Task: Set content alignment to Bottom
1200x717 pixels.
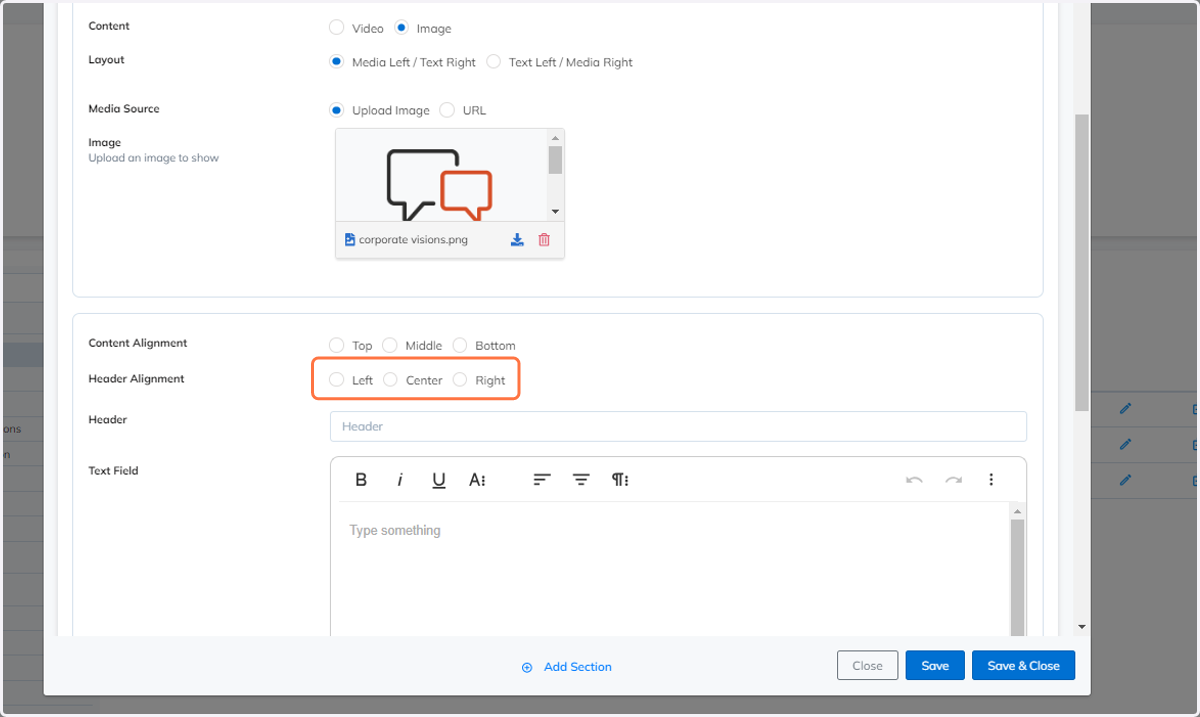Action: click(x=460, y=345)
